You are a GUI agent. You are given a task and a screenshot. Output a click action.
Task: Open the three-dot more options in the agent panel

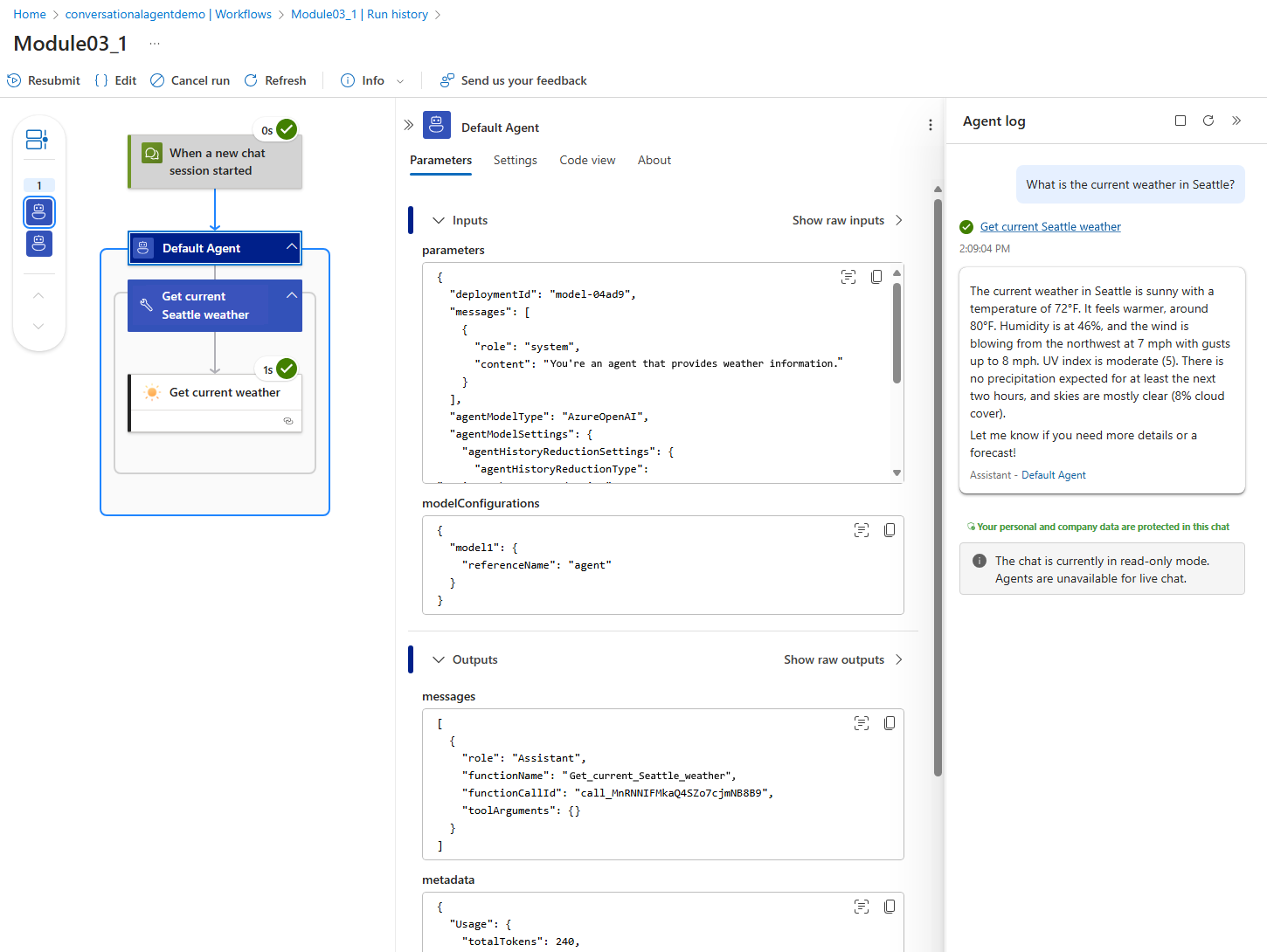(x=930, y=125)
